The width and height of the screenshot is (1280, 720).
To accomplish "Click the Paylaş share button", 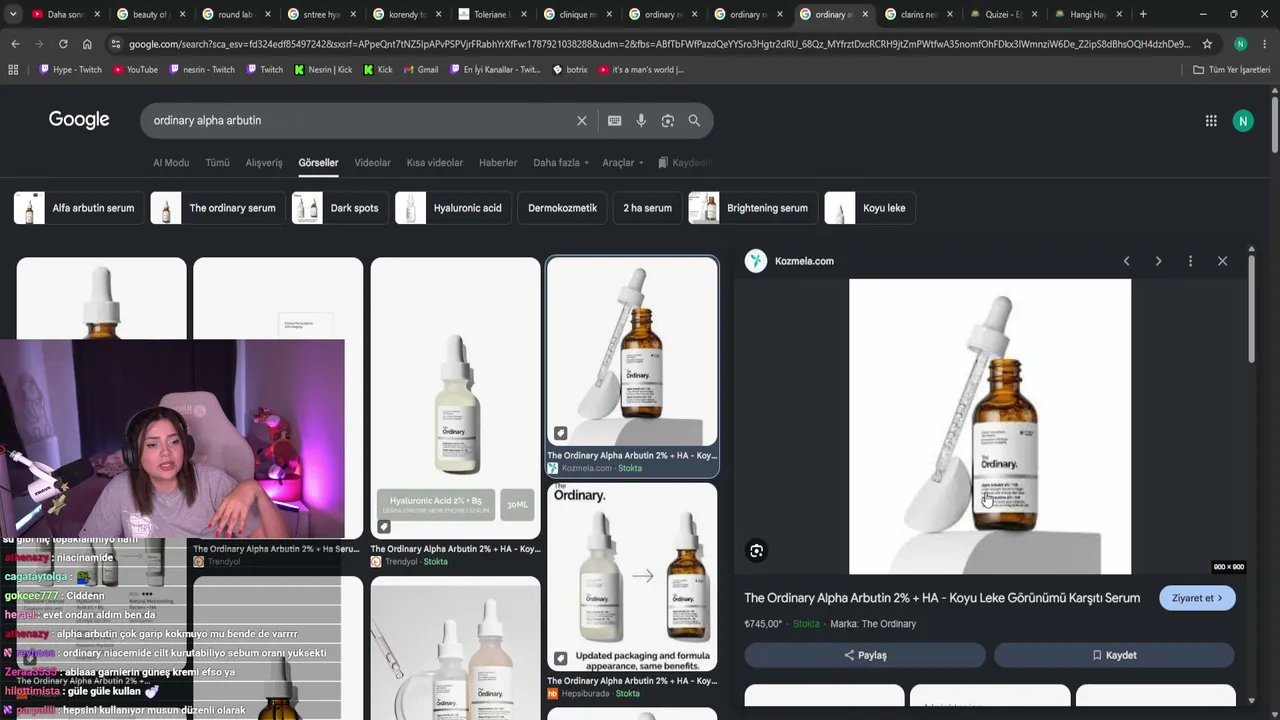I will point(865,655).
